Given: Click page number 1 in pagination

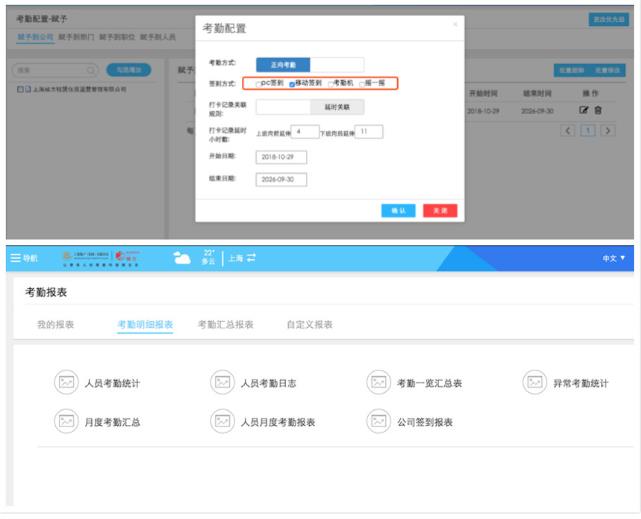Looking at the screenshot, I should point(588,131).
